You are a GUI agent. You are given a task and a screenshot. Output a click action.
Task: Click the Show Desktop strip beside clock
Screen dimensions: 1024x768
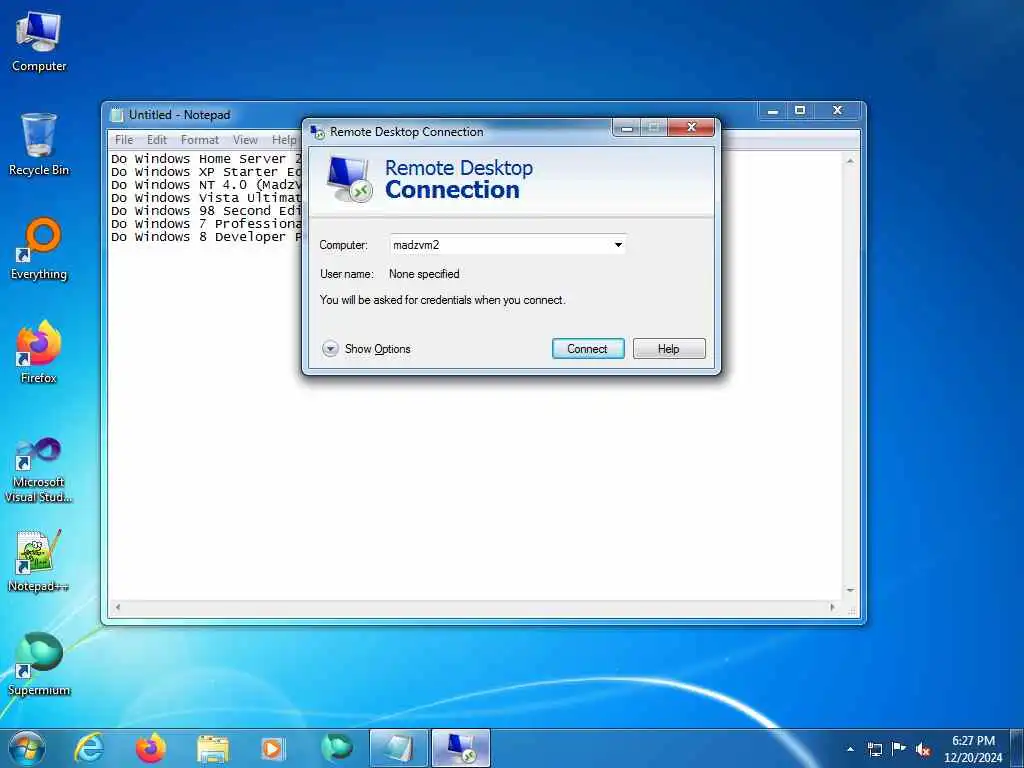click(x=1017, y=749)
